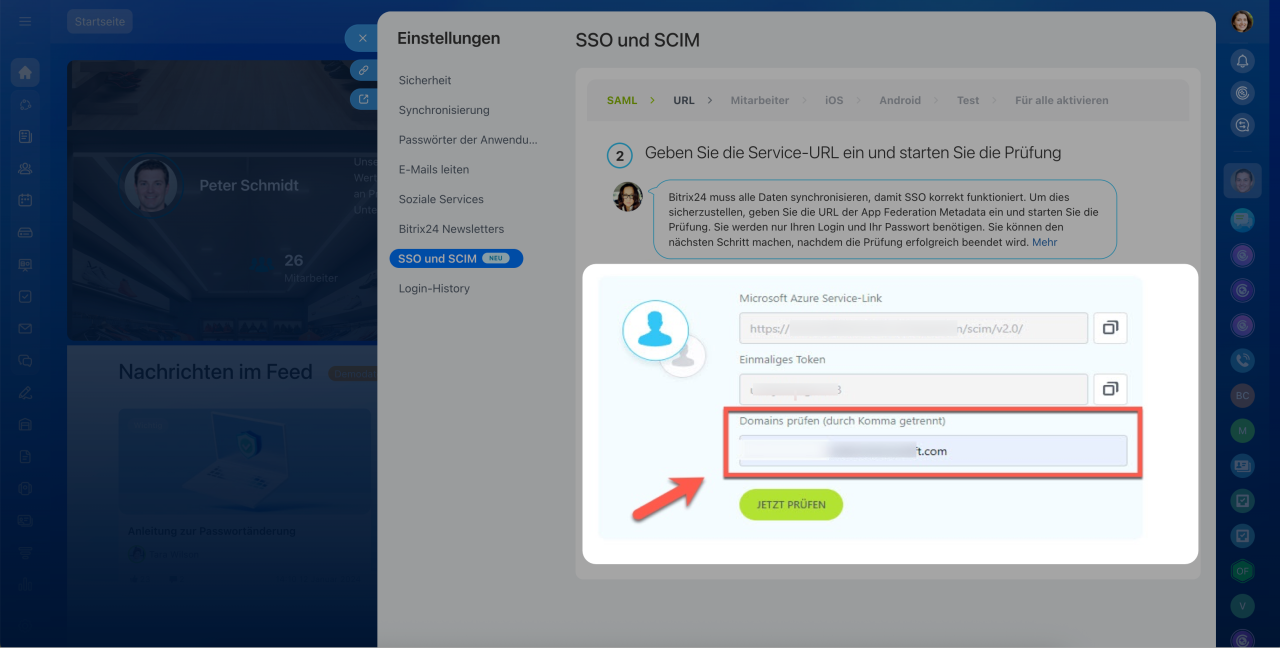
Task: Go to the iOS step
Action: click(x=834, y=100)
